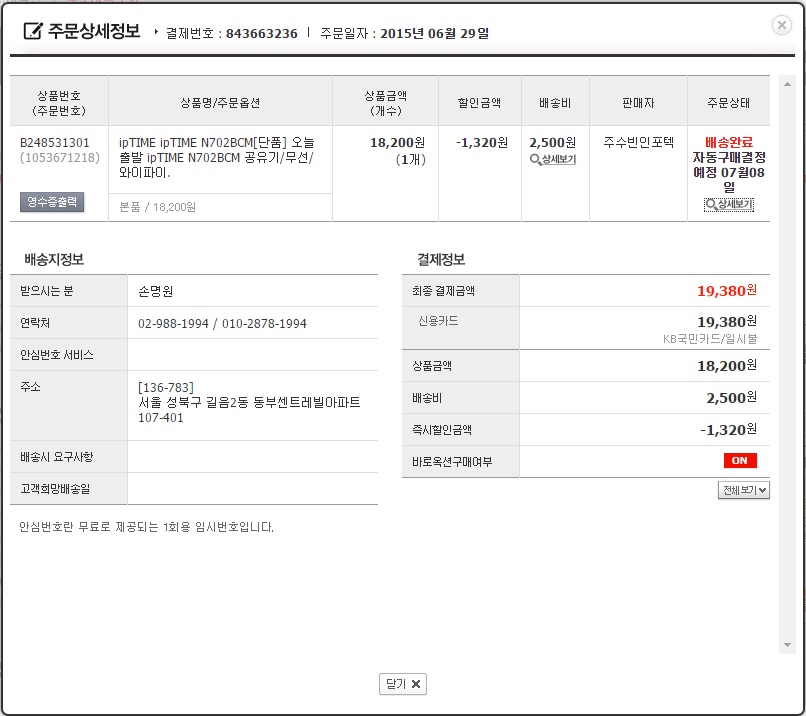The image size is (806, 716).
Task: Close the order detail popup with X icon
Action: (x=781, y=25)
